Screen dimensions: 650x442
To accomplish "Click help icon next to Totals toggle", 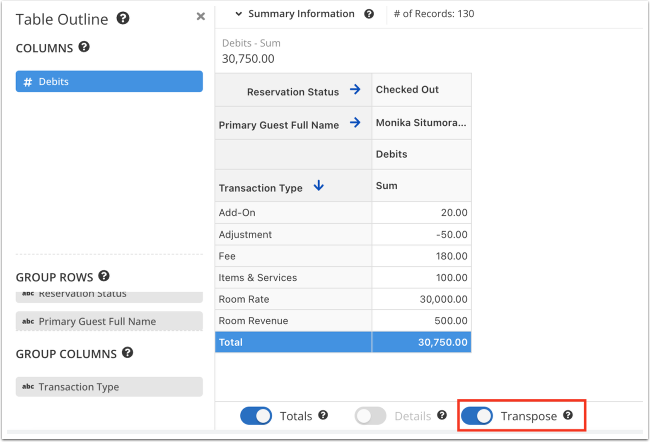I will (323, 415).
